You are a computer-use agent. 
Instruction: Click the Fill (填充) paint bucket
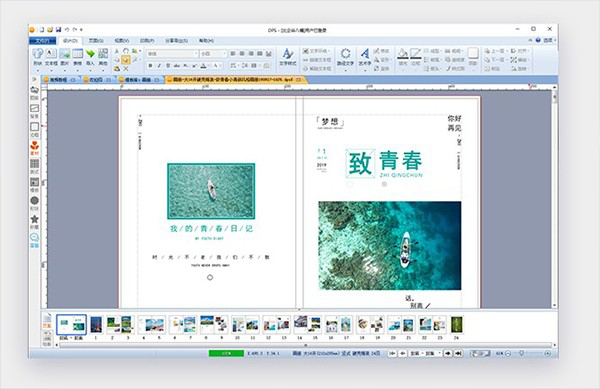coord(403,57)
